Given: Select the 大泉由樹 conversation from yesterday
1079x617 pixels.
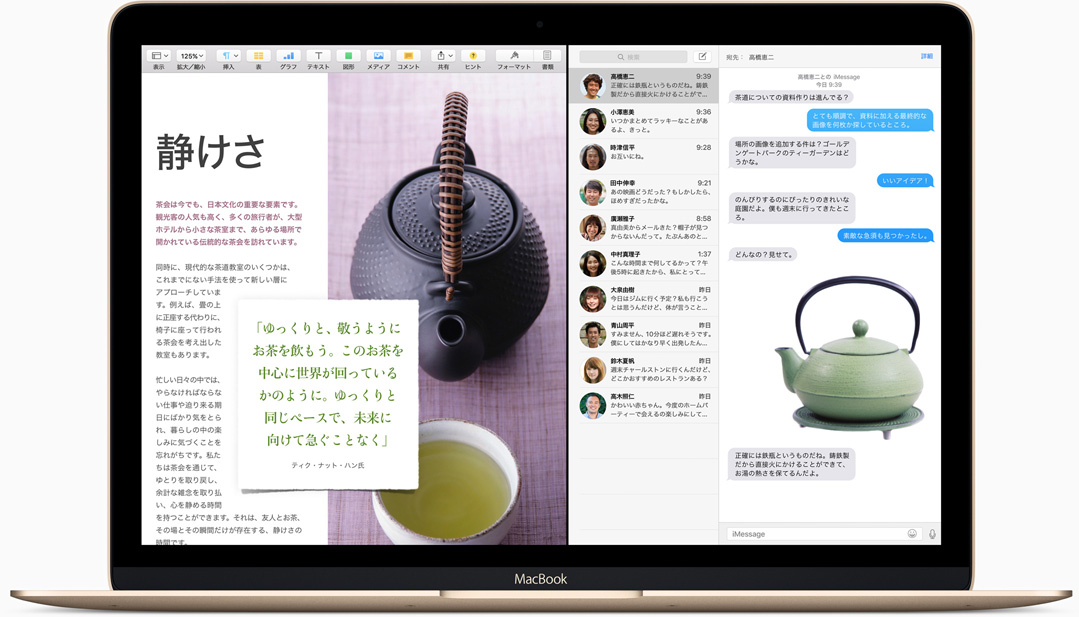Looking at the screenshot, I should pyautogui.click(x=644, y=299).
